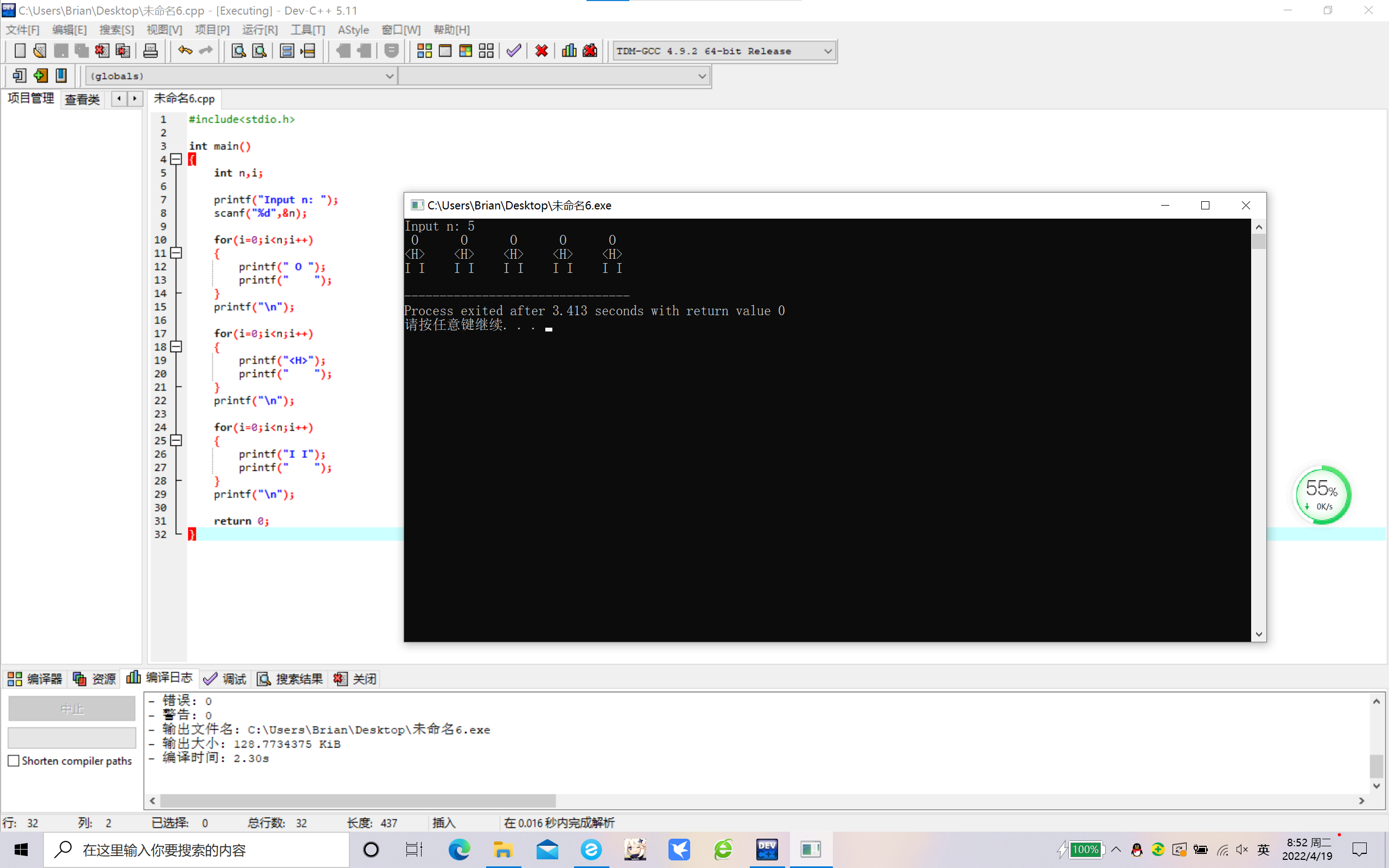
Task: Collapse the for-loop fold at line 18
Action: (177, 347)
